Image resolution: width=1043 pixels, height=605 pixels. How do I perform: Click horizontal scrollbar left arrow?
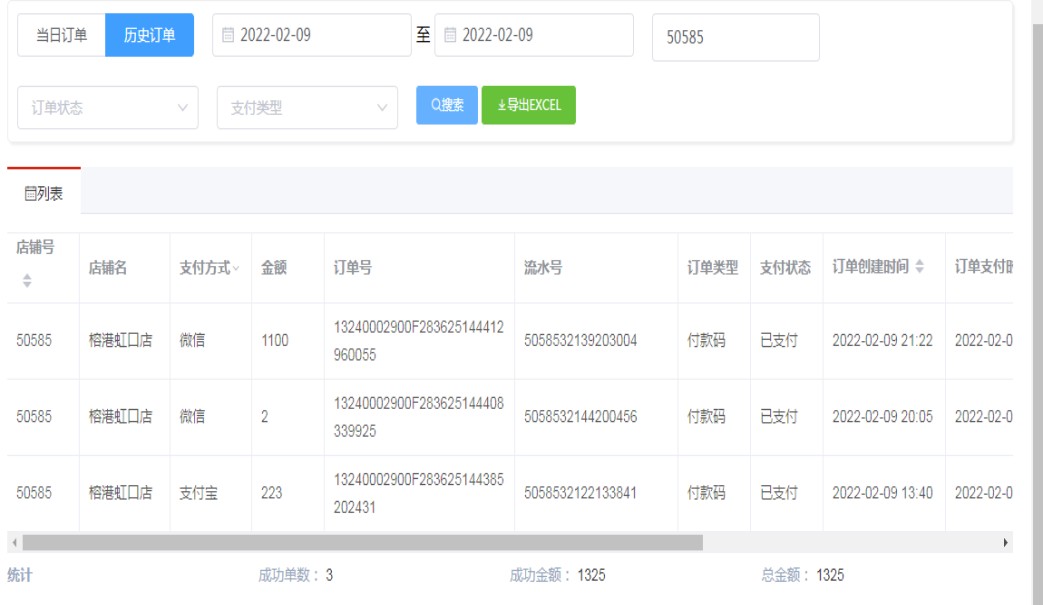[13, 542]
